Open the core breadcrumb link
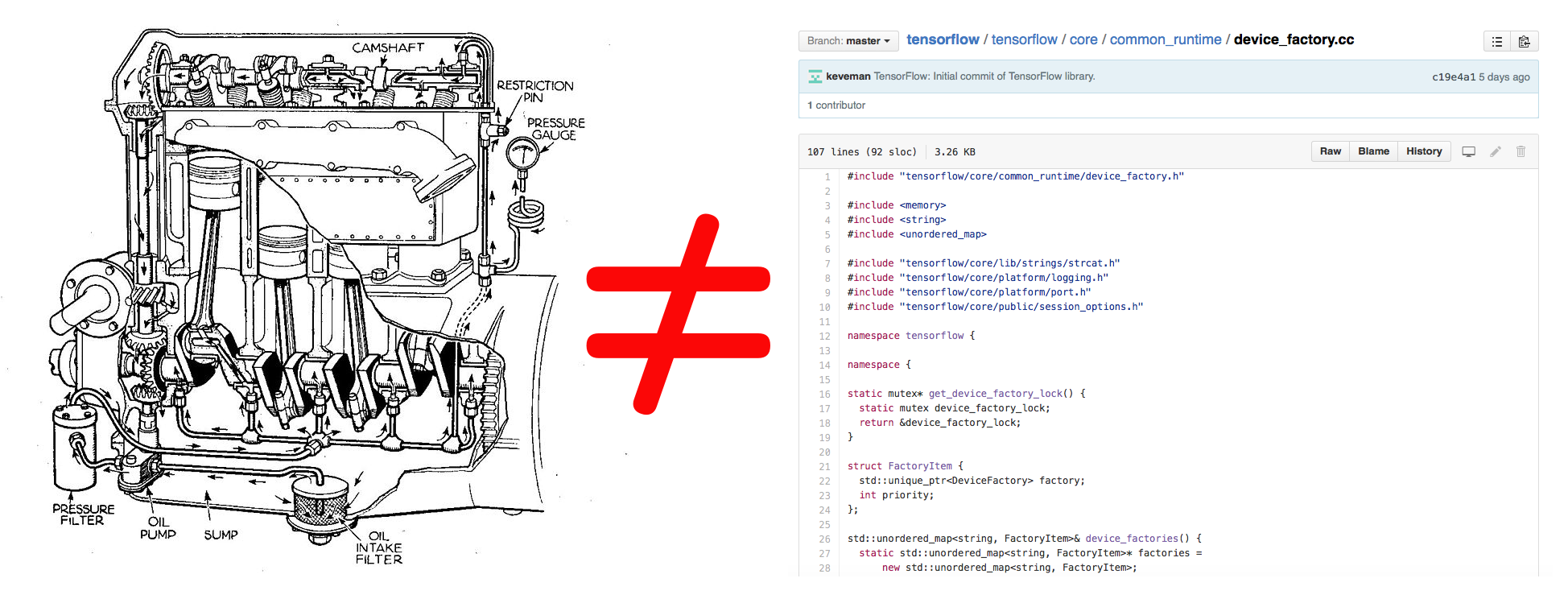The width and height of the screenshot is (1568, 599). pos(1083,39)
